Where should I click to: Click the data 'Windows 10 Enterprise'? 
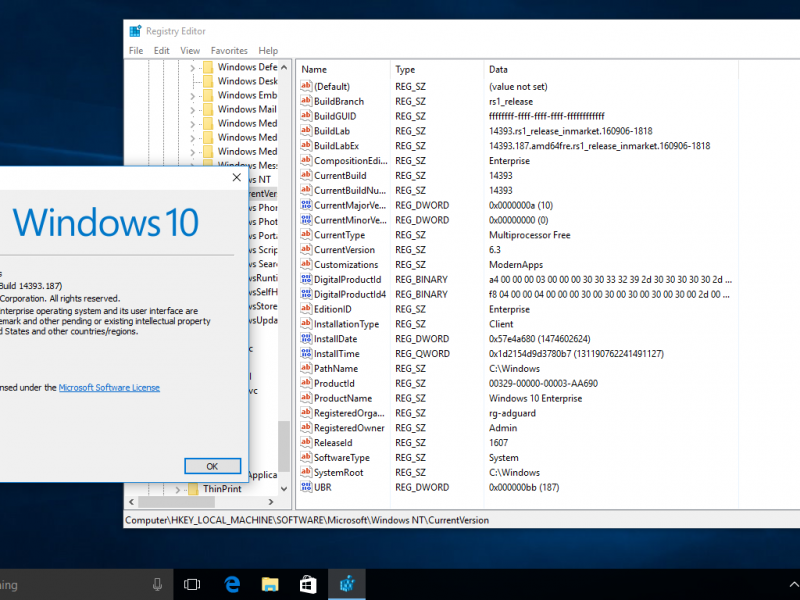[535, 398]
